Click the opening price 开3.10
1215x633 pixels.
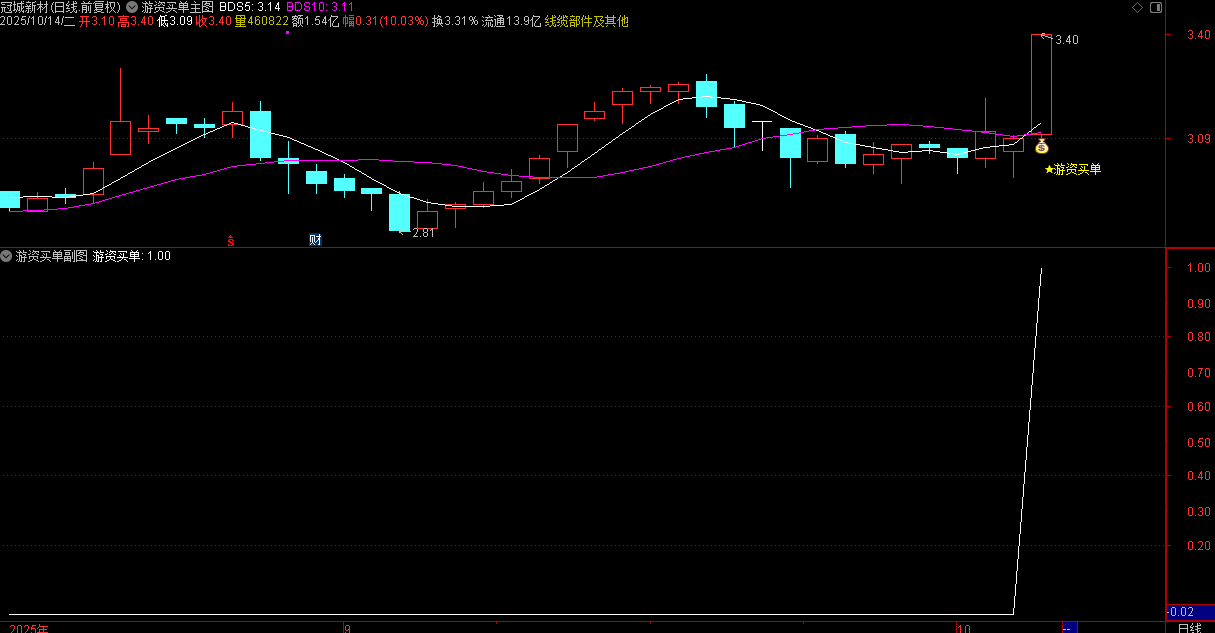(97, 20)
